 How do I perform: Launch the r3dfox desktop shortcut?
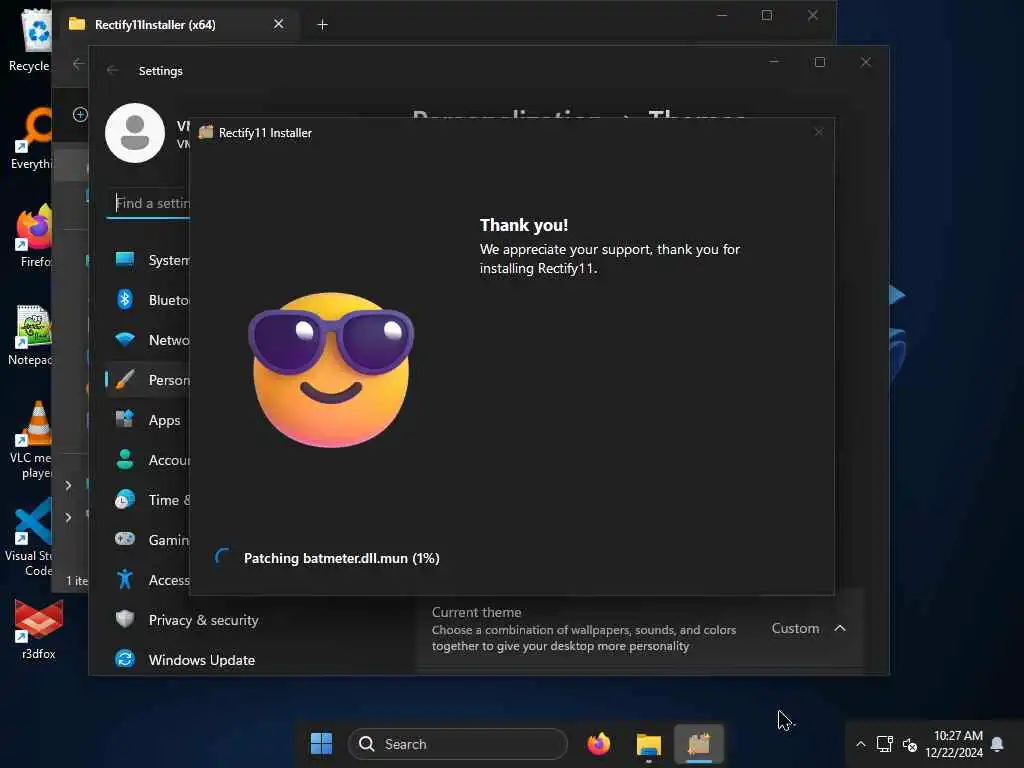pyautogui.click(x=38, y=630)
